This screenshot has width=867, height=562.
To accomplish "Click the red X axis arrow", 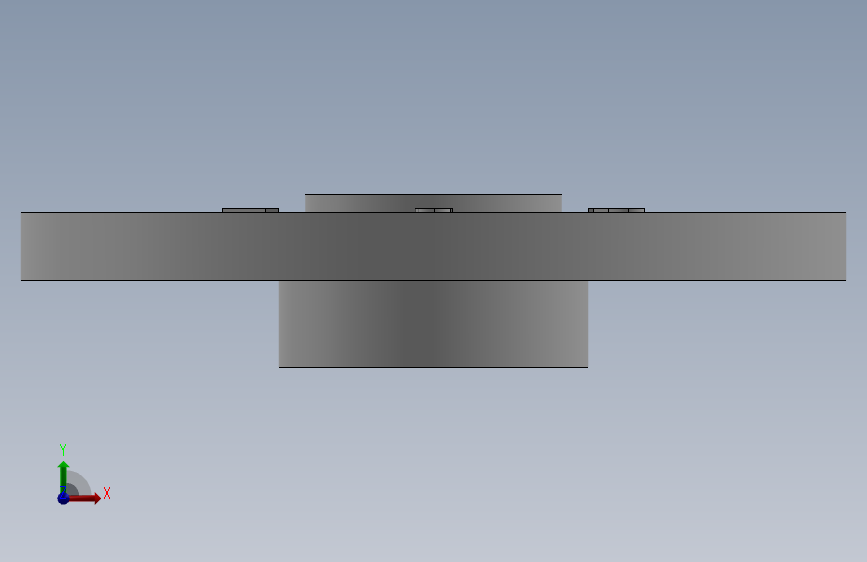I will (84, 498).
